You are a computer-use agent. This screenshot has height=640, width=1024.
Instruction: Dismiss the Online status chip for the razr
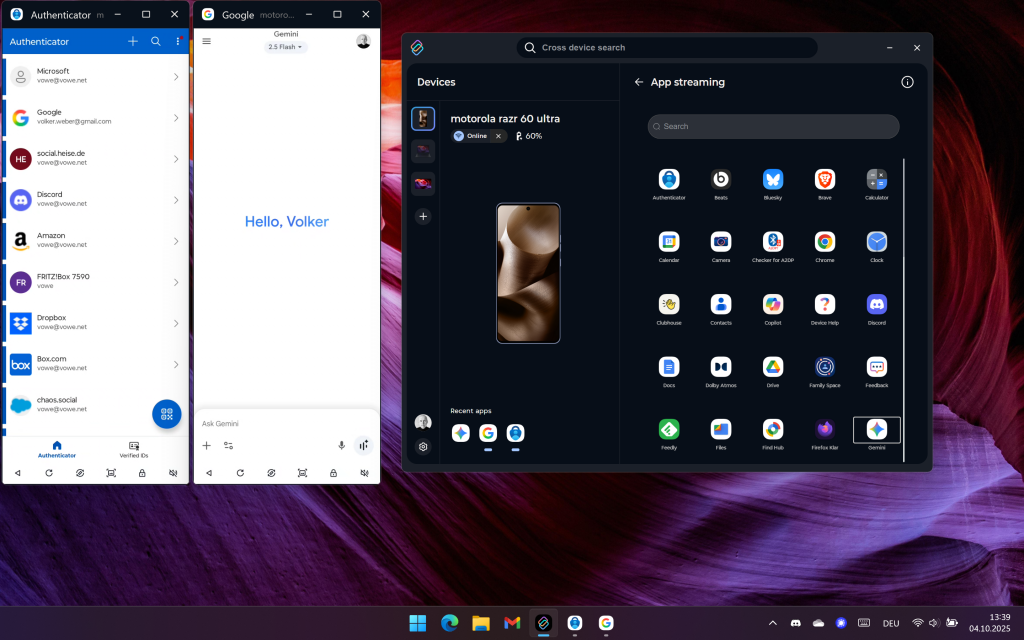[498, 136]
